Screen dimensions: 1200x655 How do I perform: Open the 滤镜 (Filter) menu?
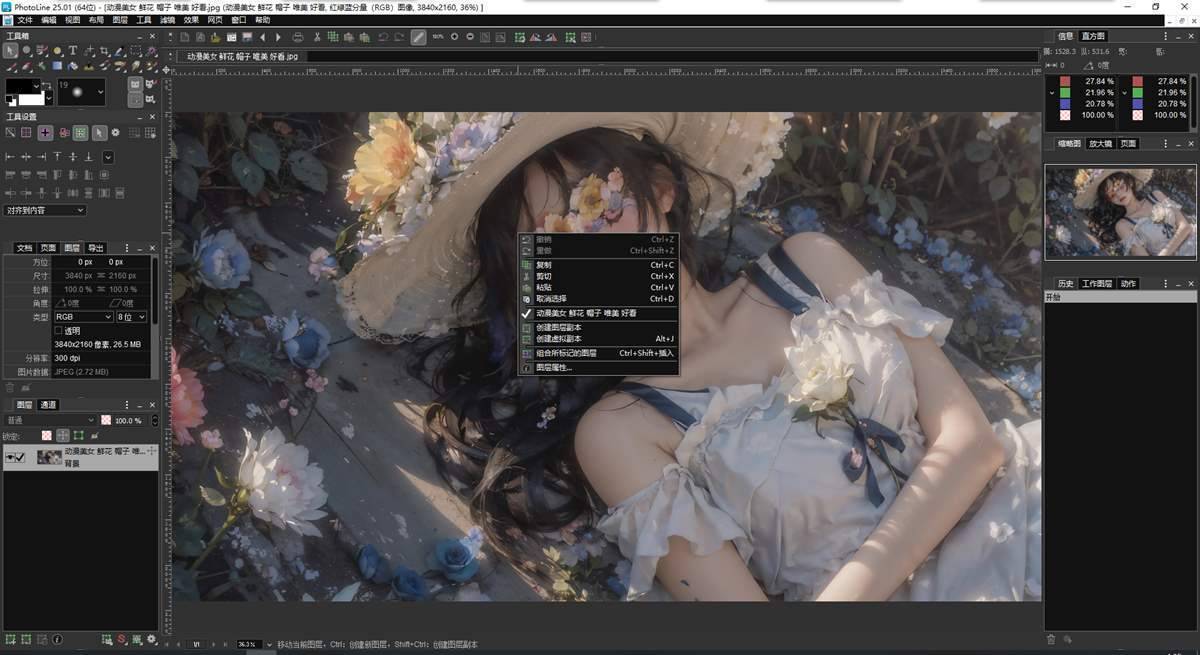168,20
